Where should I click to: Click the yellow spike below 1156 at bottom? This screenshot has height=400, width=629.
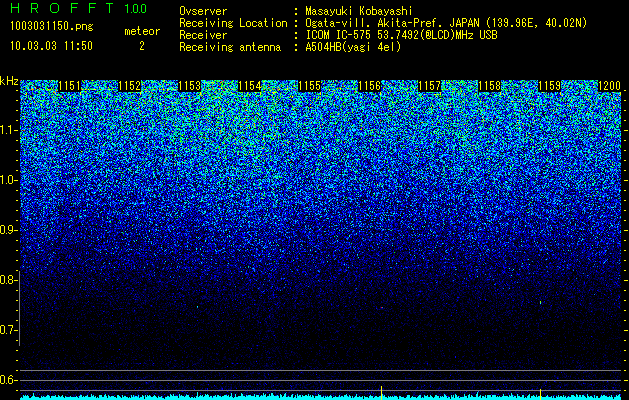(381, 393)
